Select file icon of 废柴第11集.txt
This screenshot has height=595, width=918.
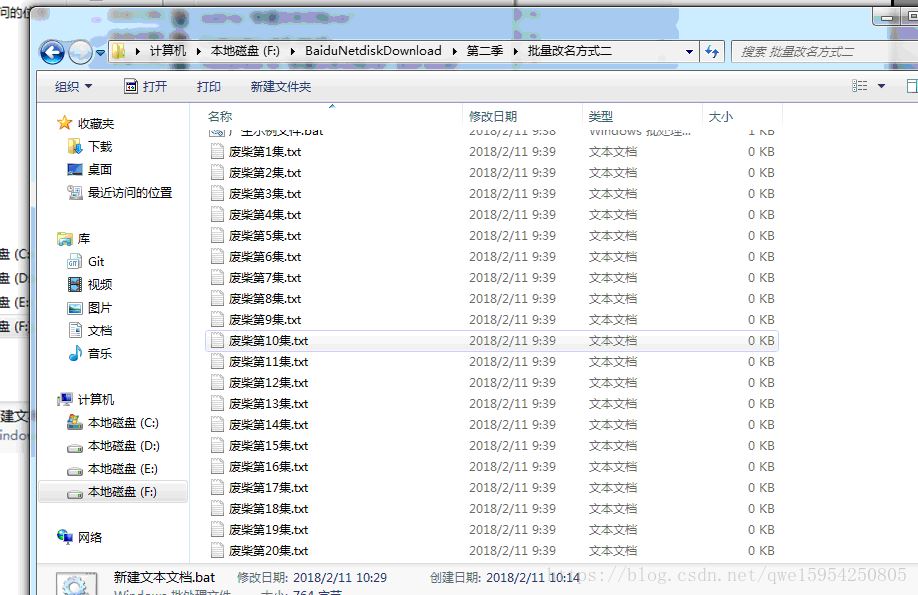click(217, 362)
